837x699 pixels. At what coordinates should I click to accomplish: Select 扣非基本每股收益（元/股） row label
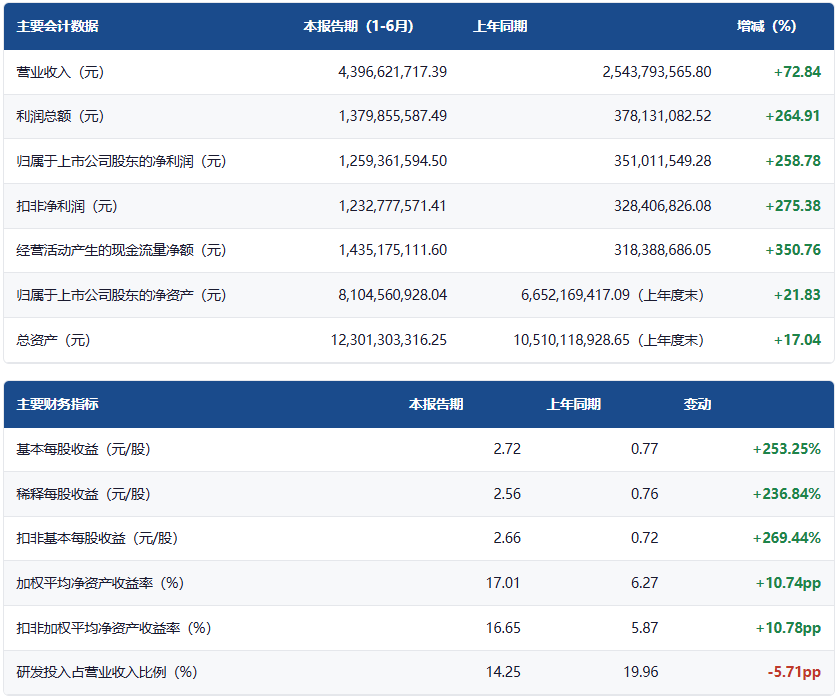(97, 538)
